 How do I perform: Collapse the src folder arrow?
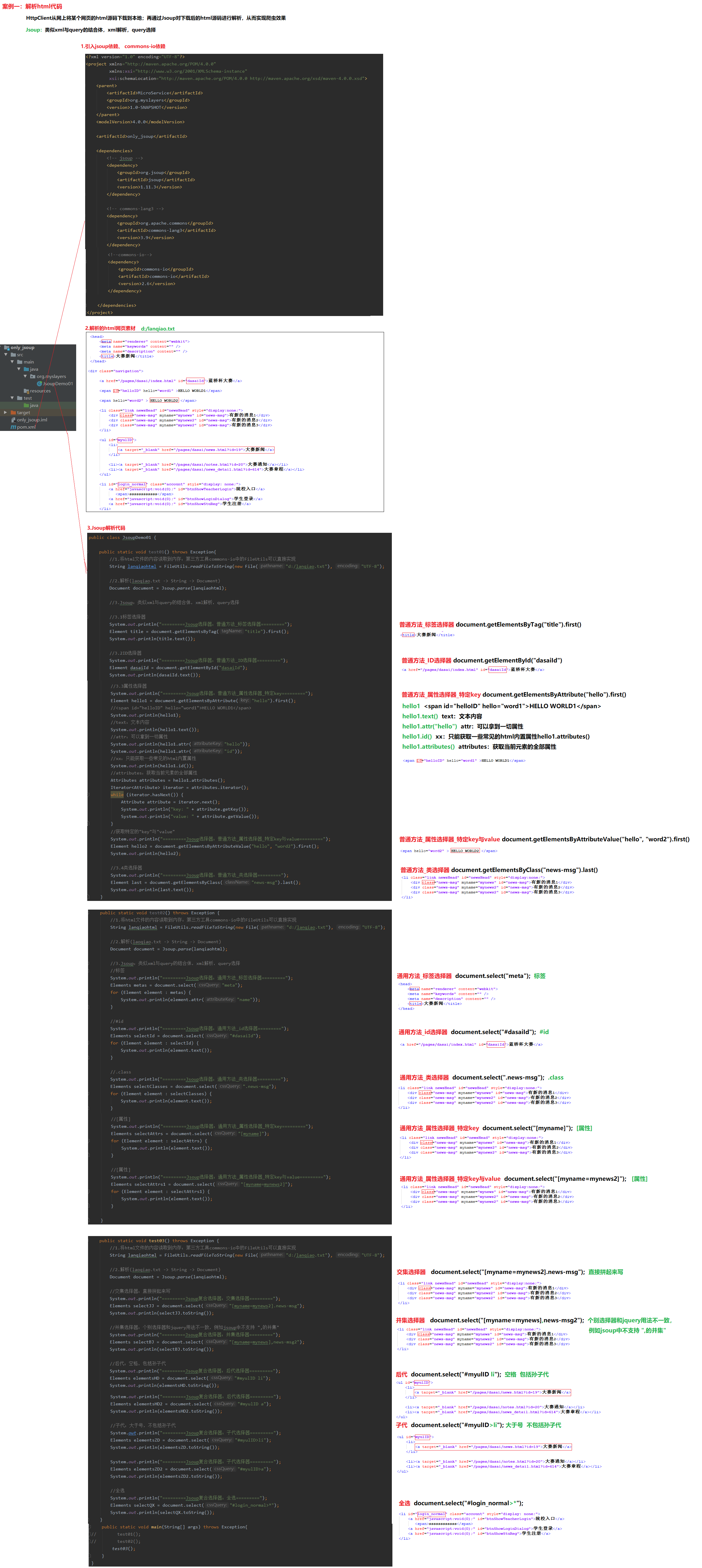[6, 355]
